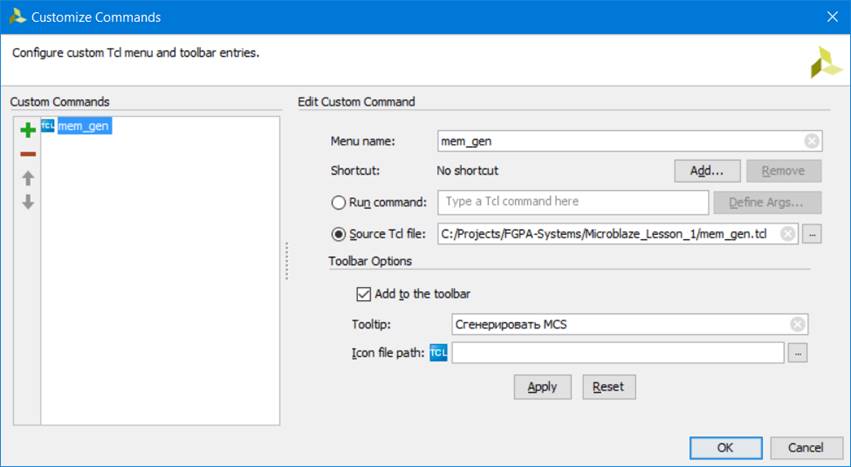This screenshot has width=851, height=467.
Task: Clear the Menu name field with X icon
Action: coord(812,141)
